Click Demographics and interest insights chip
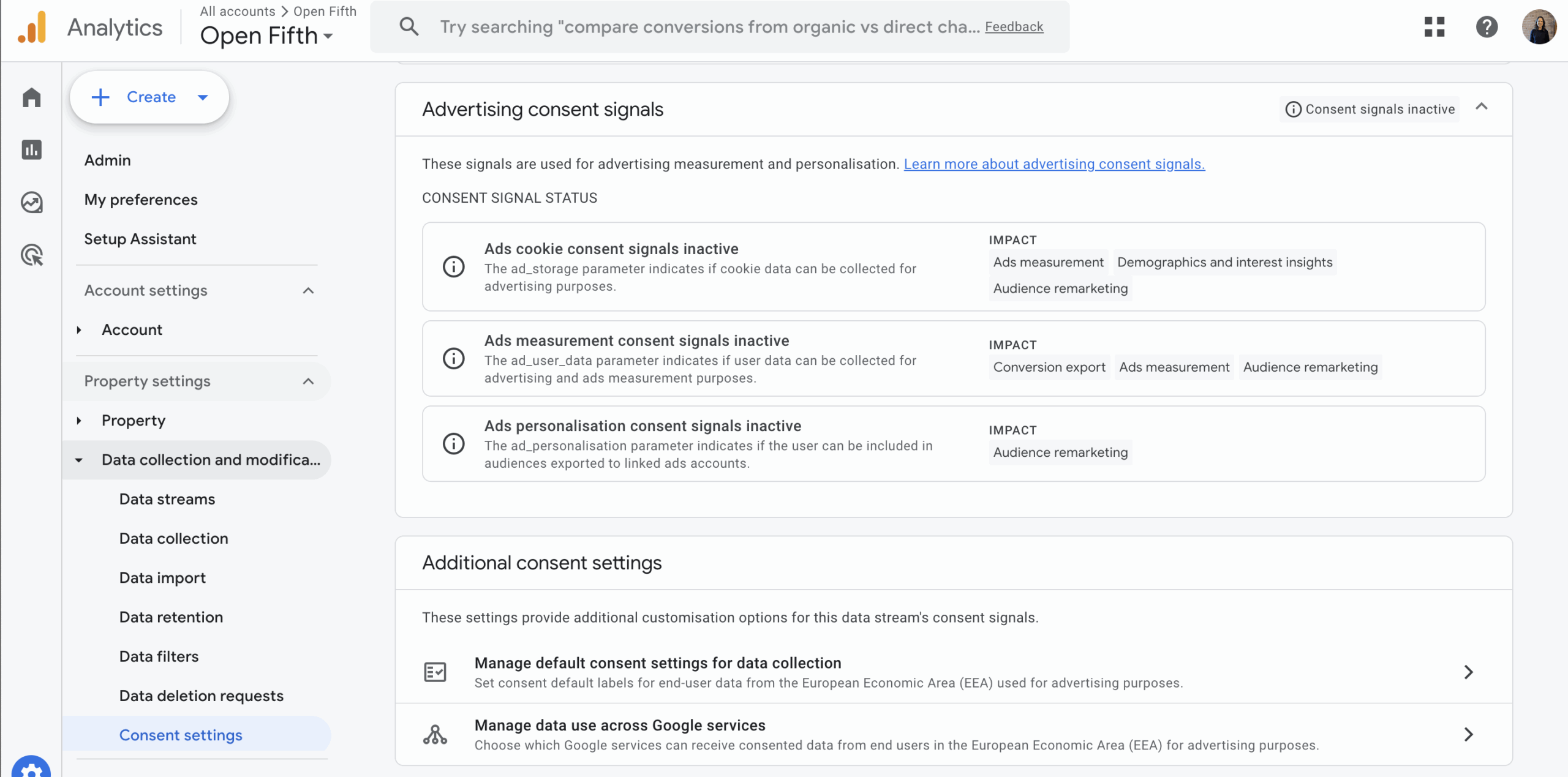 coord(1225,262)
